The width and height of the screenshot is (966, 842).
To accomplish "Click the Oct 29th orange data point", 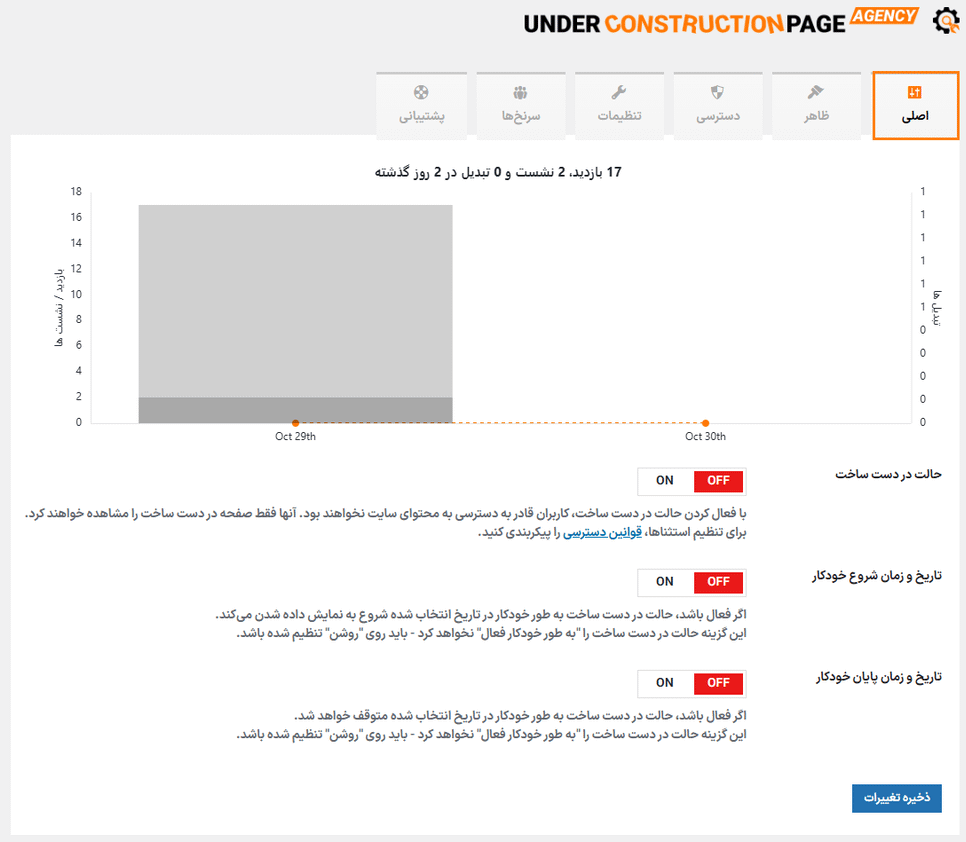I will pyautogui.click(x=295, y=423).
